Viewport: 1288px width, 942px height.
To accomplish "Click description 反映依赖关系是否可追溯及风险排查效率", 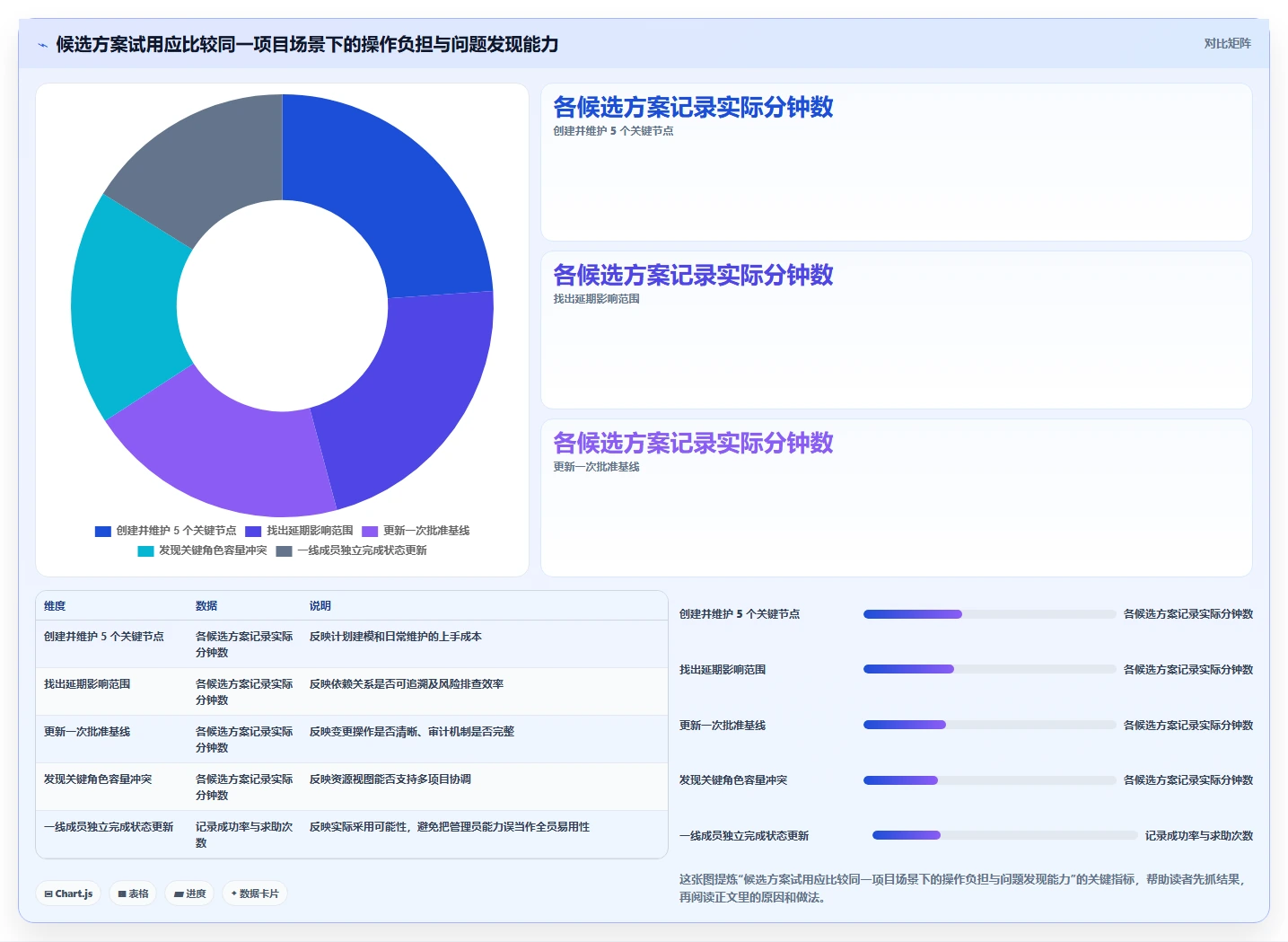I will 407,684.
